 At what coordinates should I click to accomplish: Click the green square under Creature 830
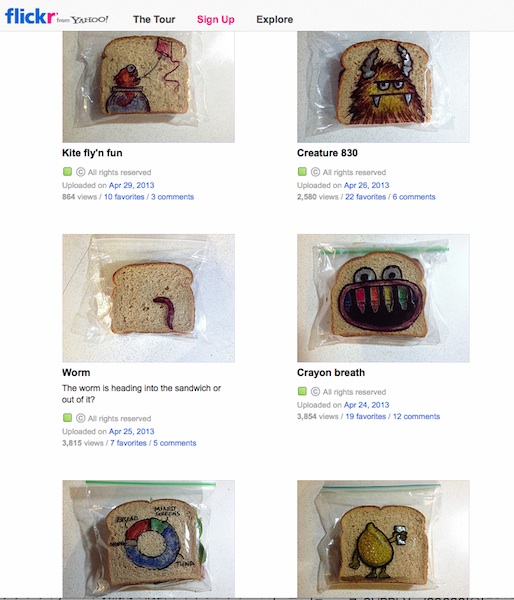[302, 171]
